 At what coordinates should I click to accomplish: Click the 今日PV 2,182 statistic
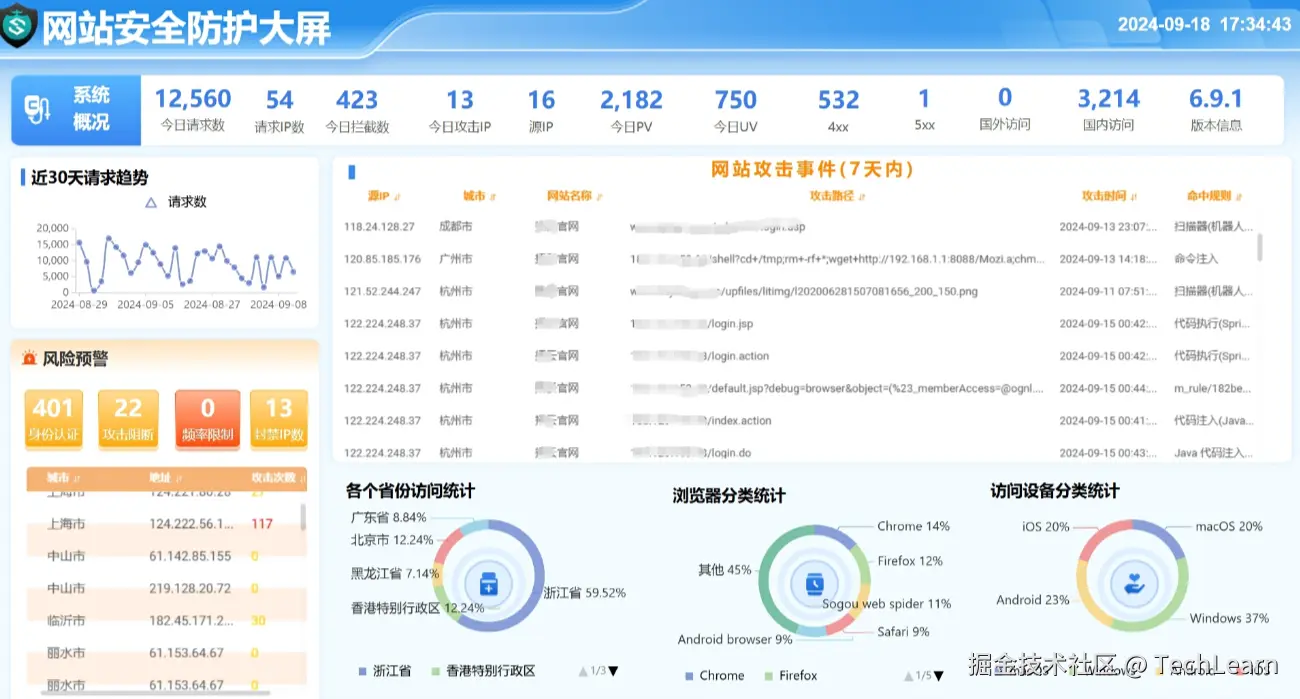(631, 110)
